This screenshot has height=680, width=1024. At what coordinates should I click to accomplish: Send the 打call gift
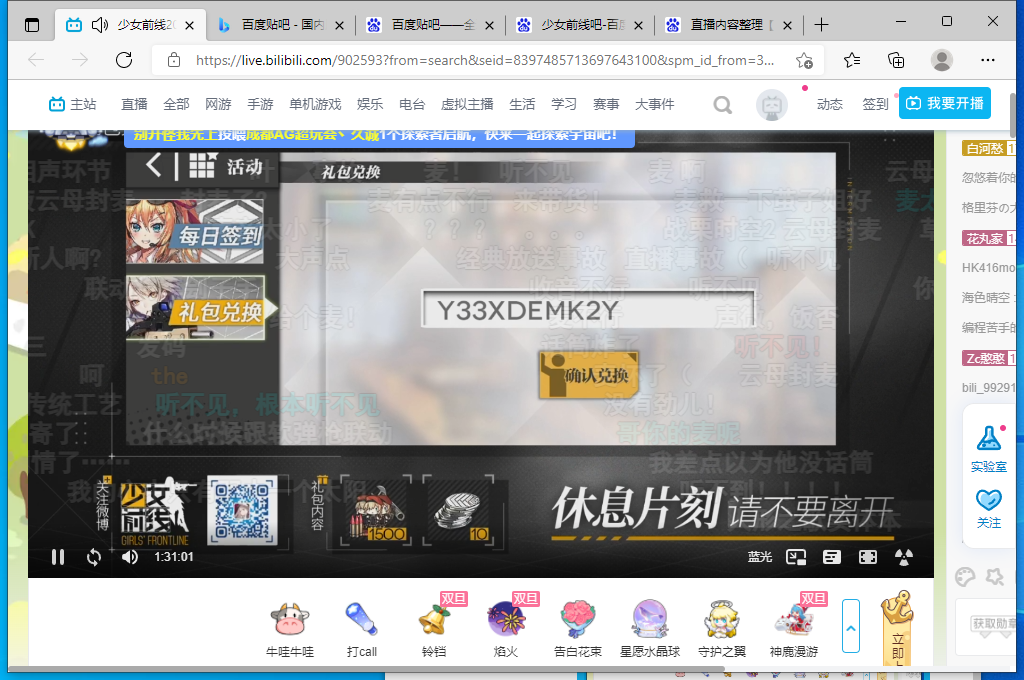(x=362, y=629)
